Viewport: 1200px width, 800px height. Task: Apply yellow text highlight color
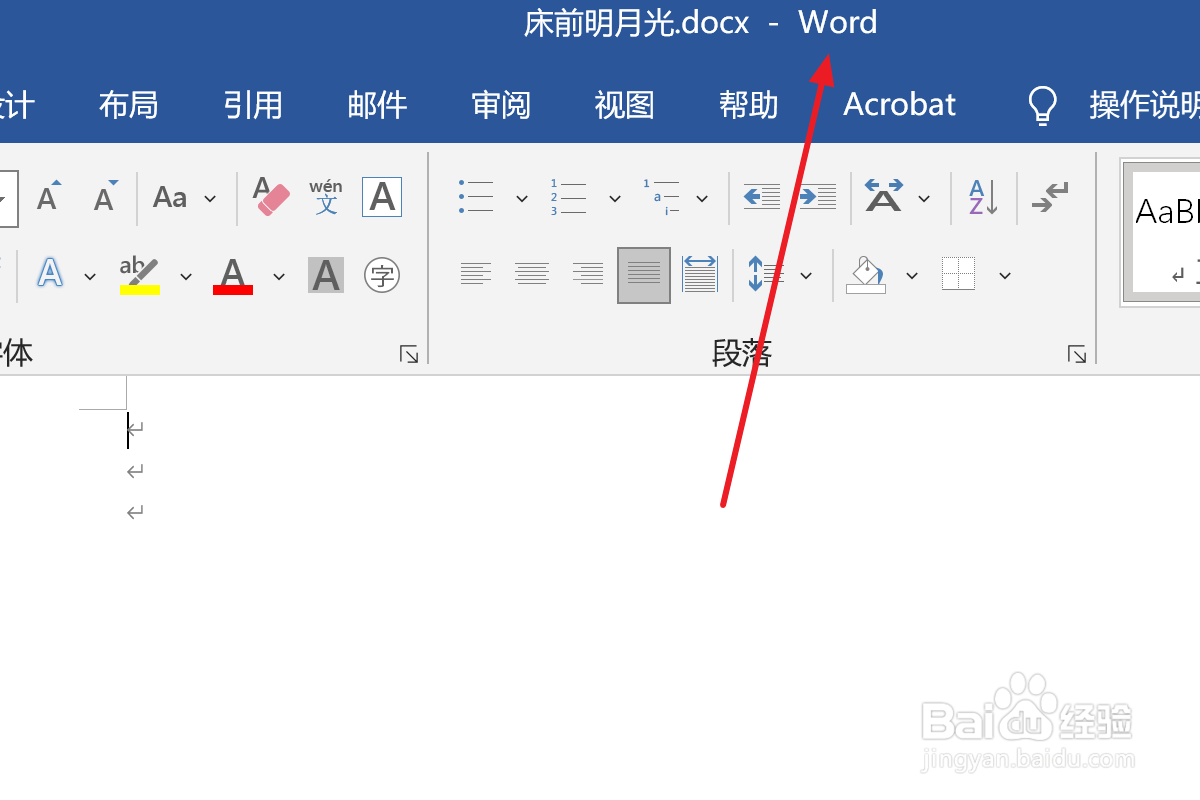click(x=139, y=274)
